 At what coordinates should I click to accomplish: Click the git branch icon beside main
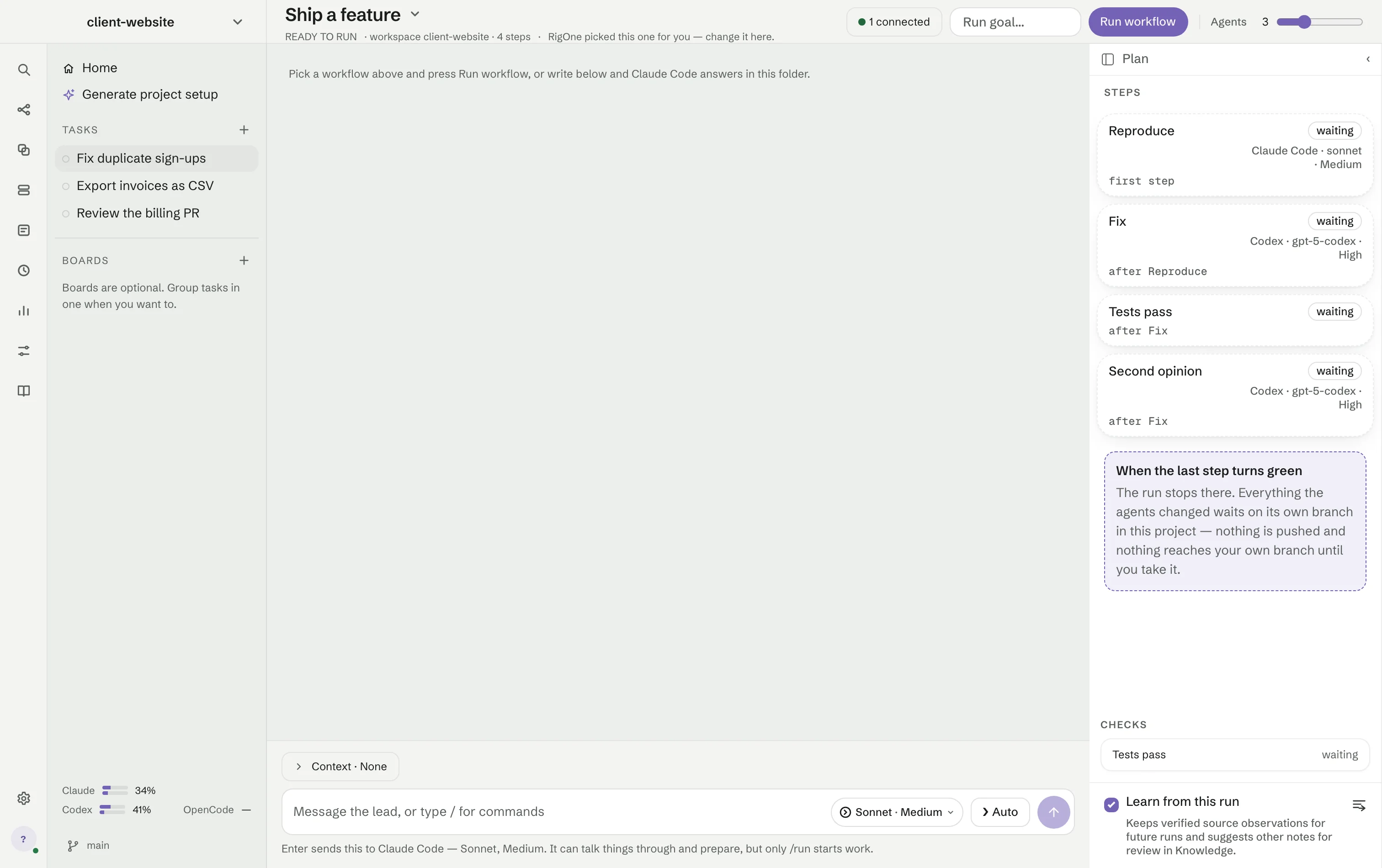coord(73,846)
